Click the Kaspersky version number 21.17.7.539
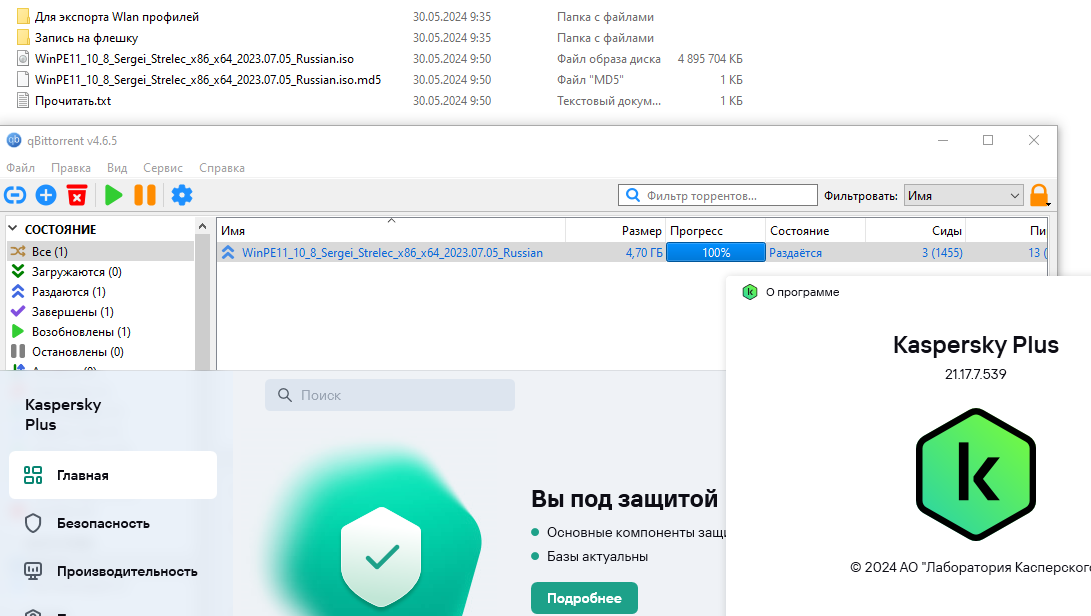 975,374
